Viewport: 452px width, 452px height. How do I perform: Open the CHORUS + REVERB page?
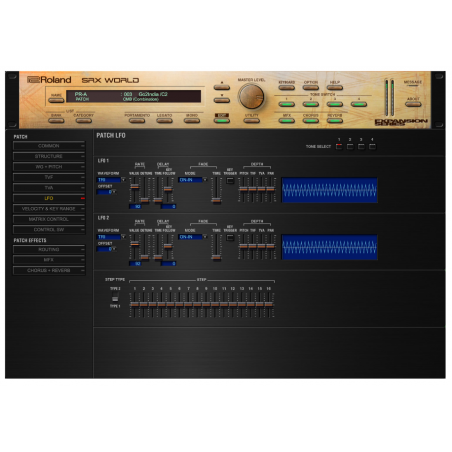49,270
